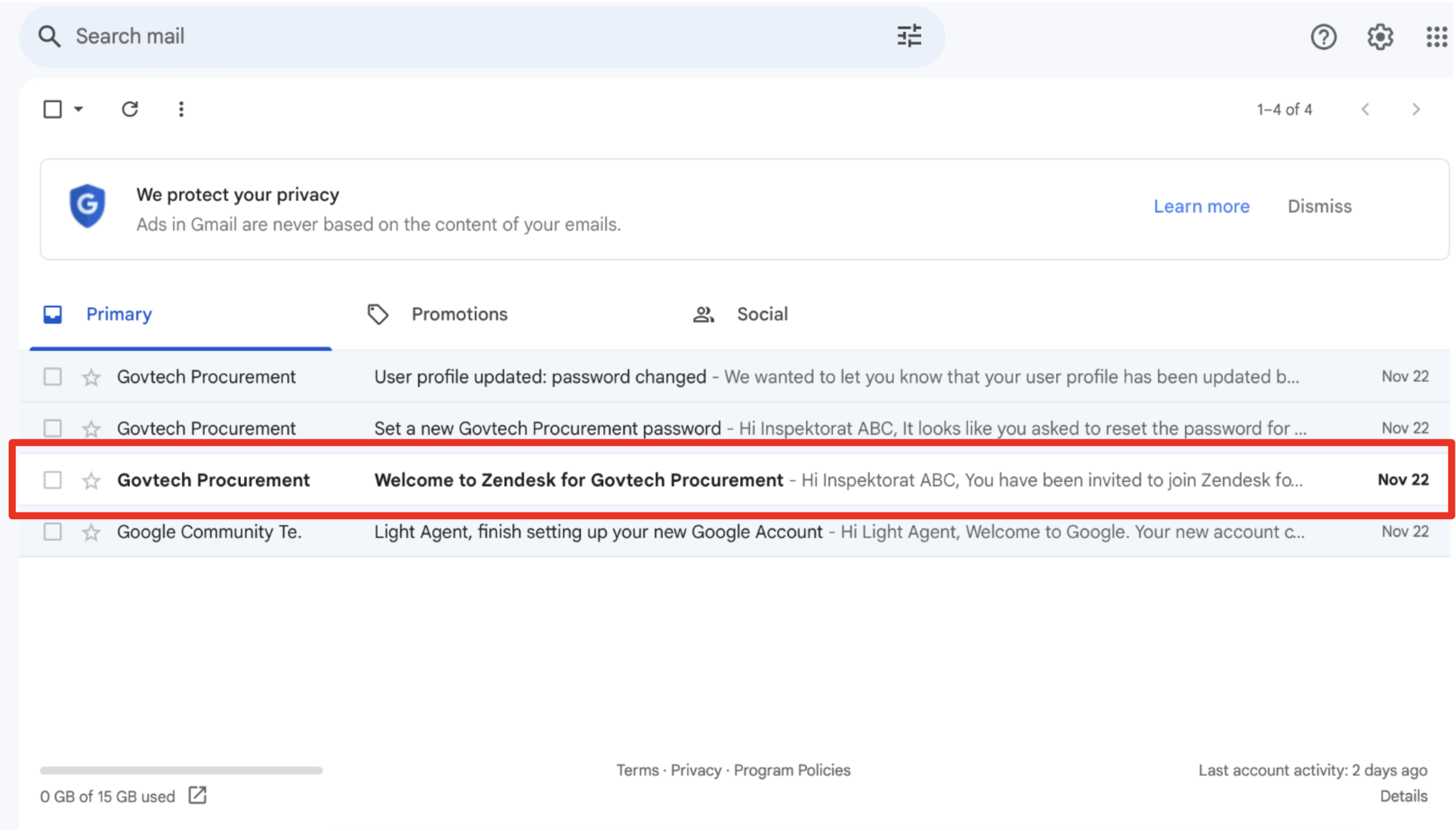The image size is (1456, 831).
Task: Check the Welcome to Zendesk email checkbox
Action: (53, 480)
